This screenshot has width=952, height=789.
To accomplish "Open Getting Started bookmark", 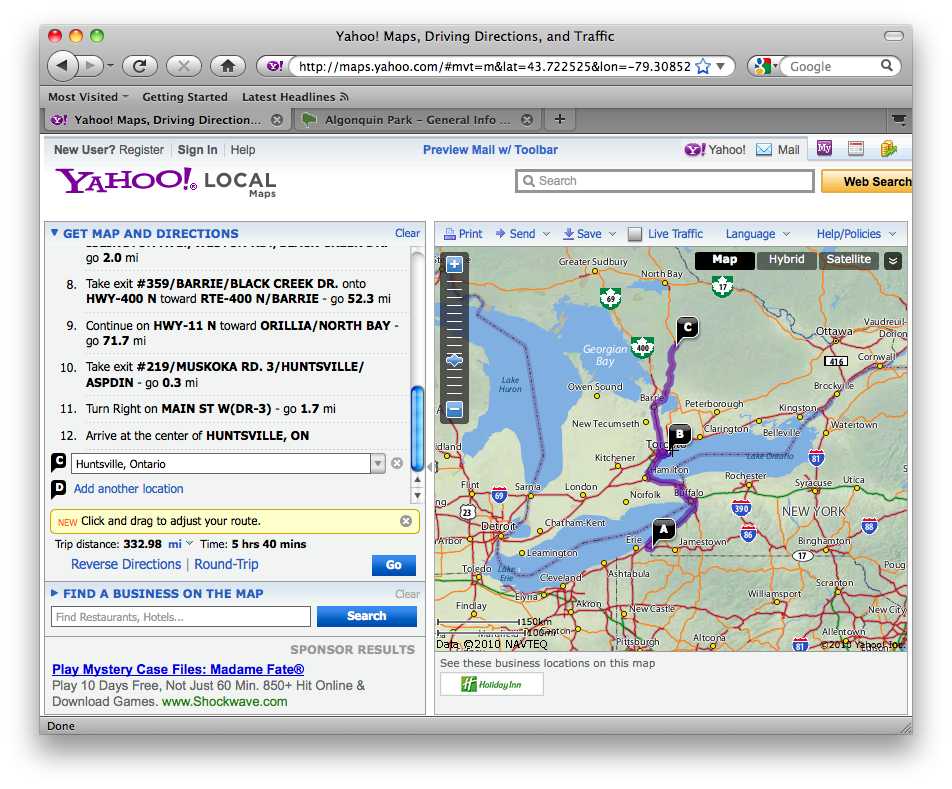I will 185,97.
